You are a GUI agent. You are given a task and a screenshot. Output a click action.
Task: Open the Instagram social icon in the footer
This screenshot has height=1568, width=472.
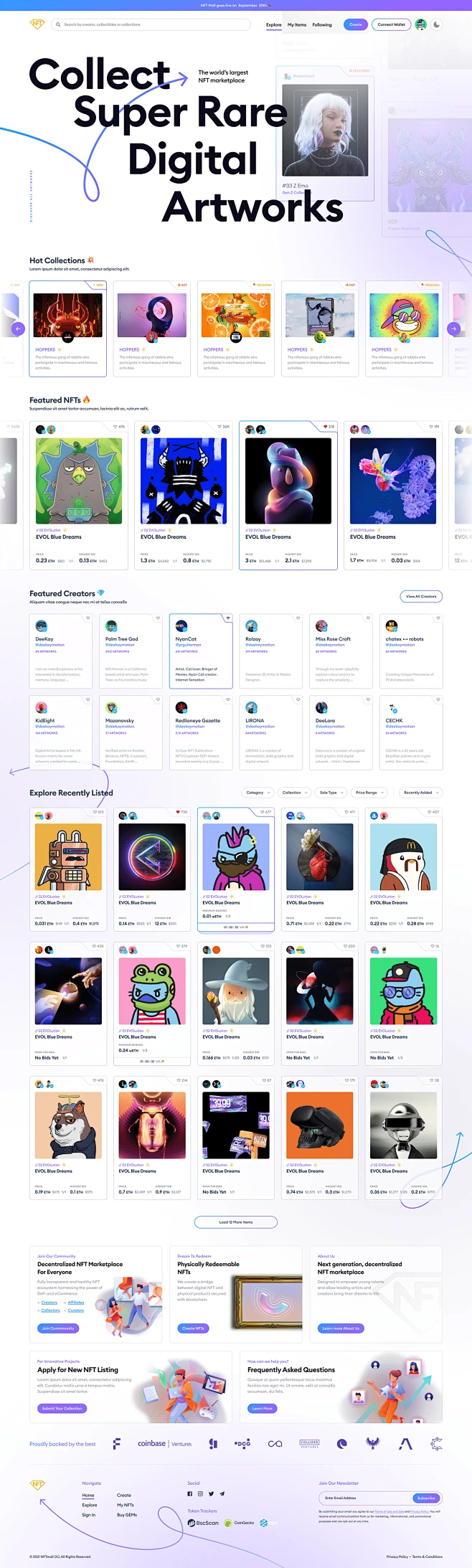click(201, 1493)
